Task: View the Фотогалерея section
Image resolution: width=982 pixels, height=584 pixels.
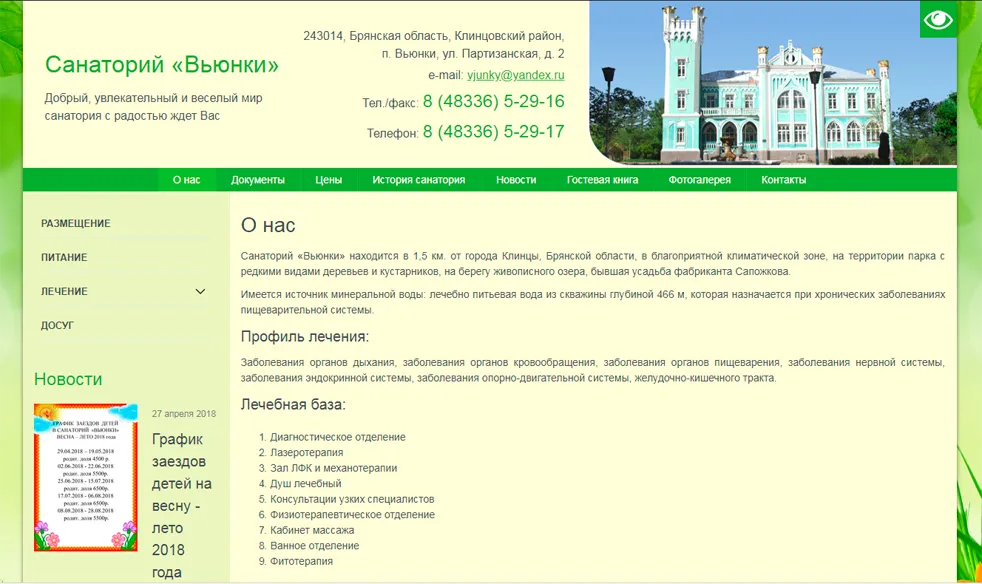Action: point(700,180)
